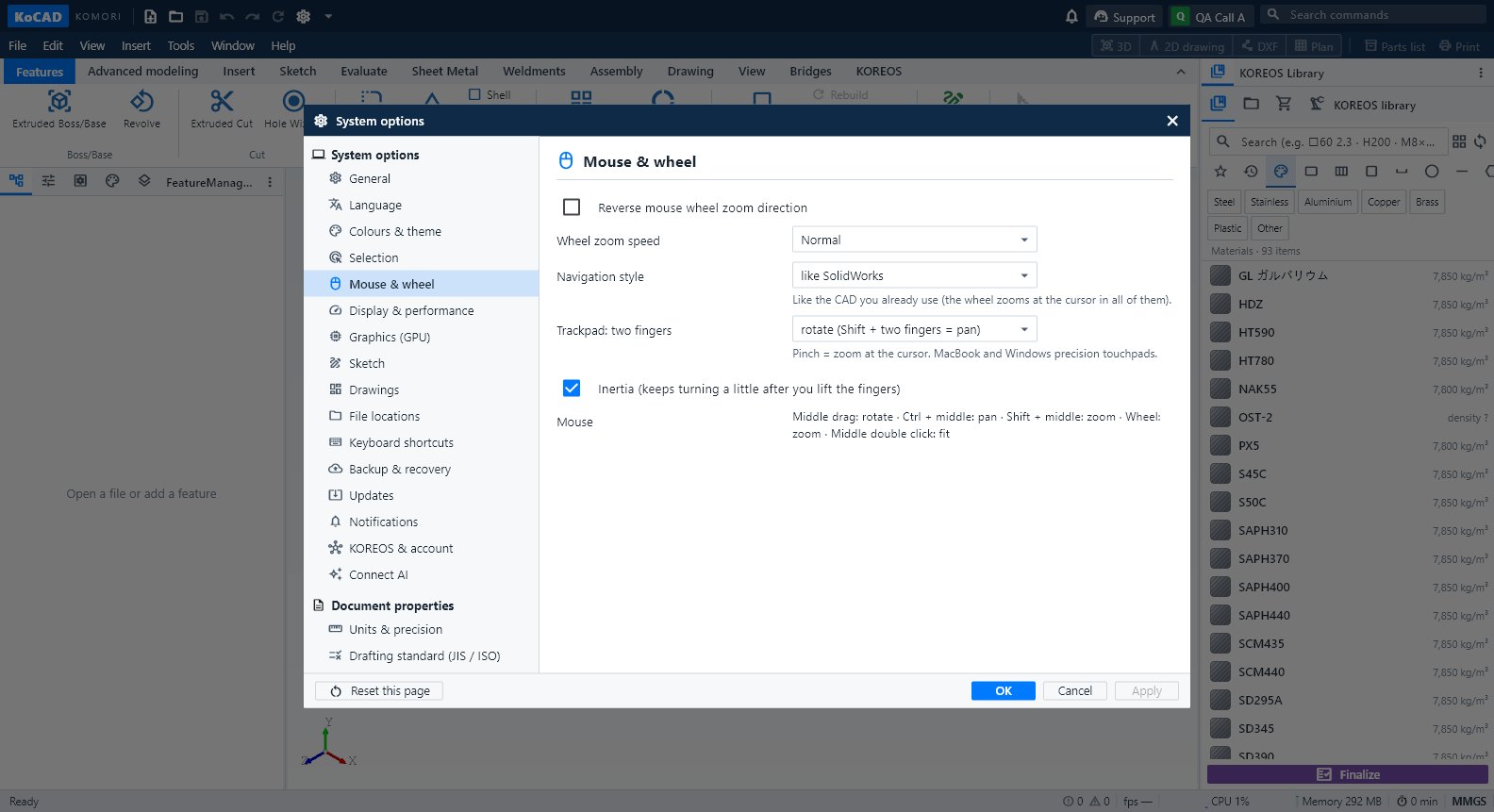Select the SCM435 material row
This screenshot has width=1494, height=812.
point(1349,643)
